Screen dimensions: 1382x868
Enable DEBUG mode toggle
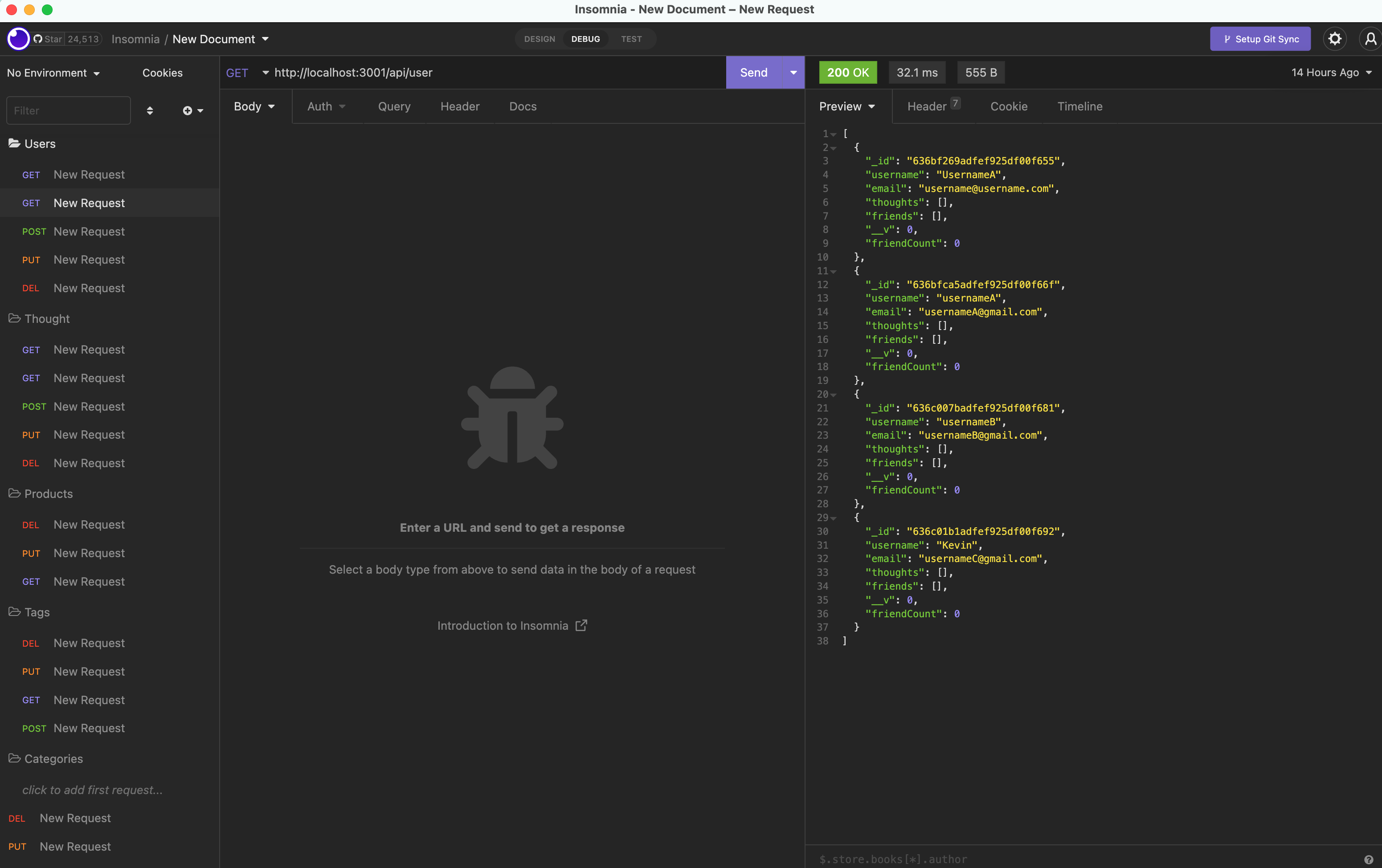[x=585, y=38]
